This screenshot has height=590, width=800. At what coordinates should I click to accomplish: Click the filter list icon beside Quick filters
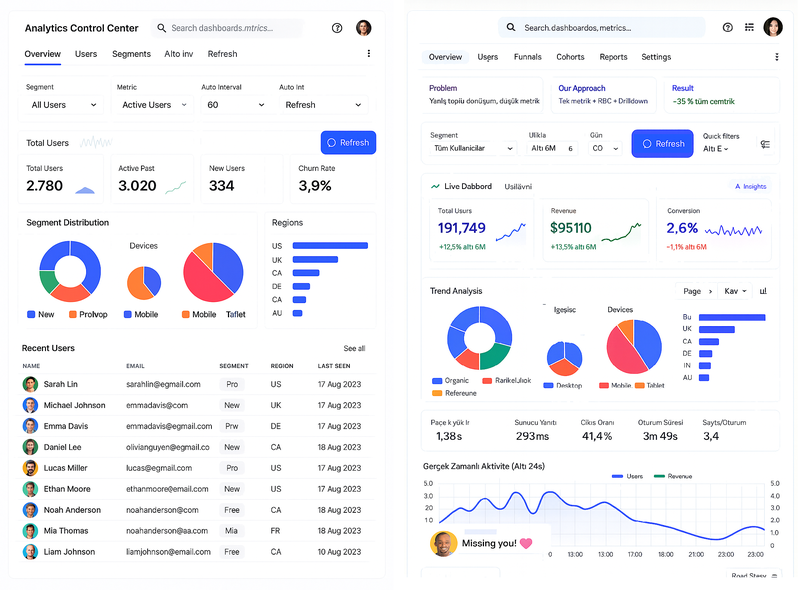(x=765, y=144)
